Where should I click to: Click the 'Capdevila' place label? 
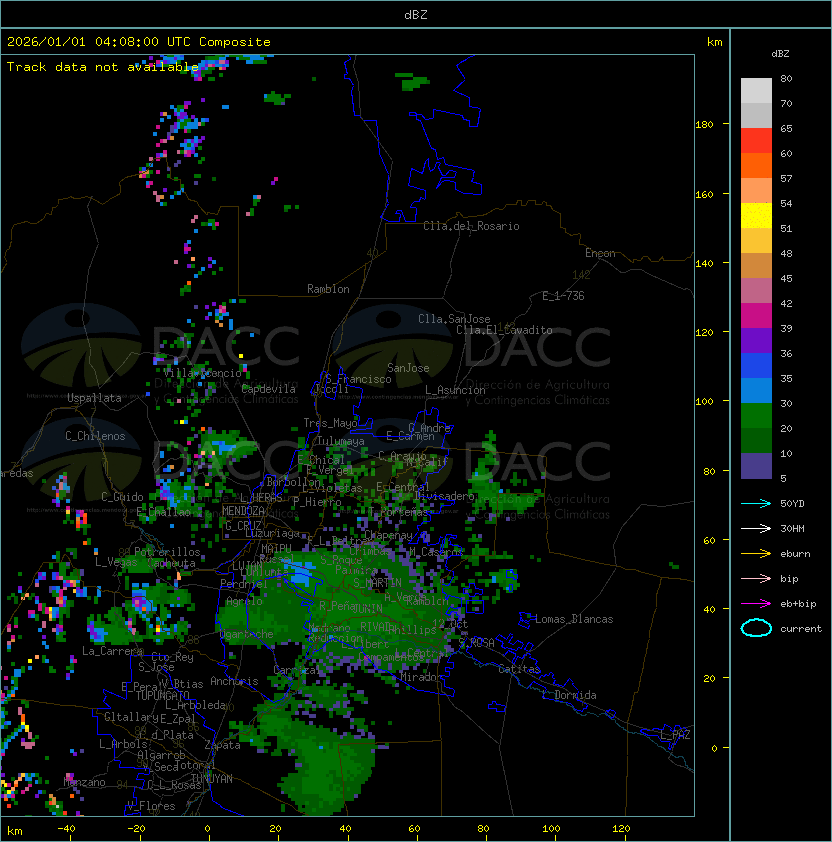tap(268, 389)
